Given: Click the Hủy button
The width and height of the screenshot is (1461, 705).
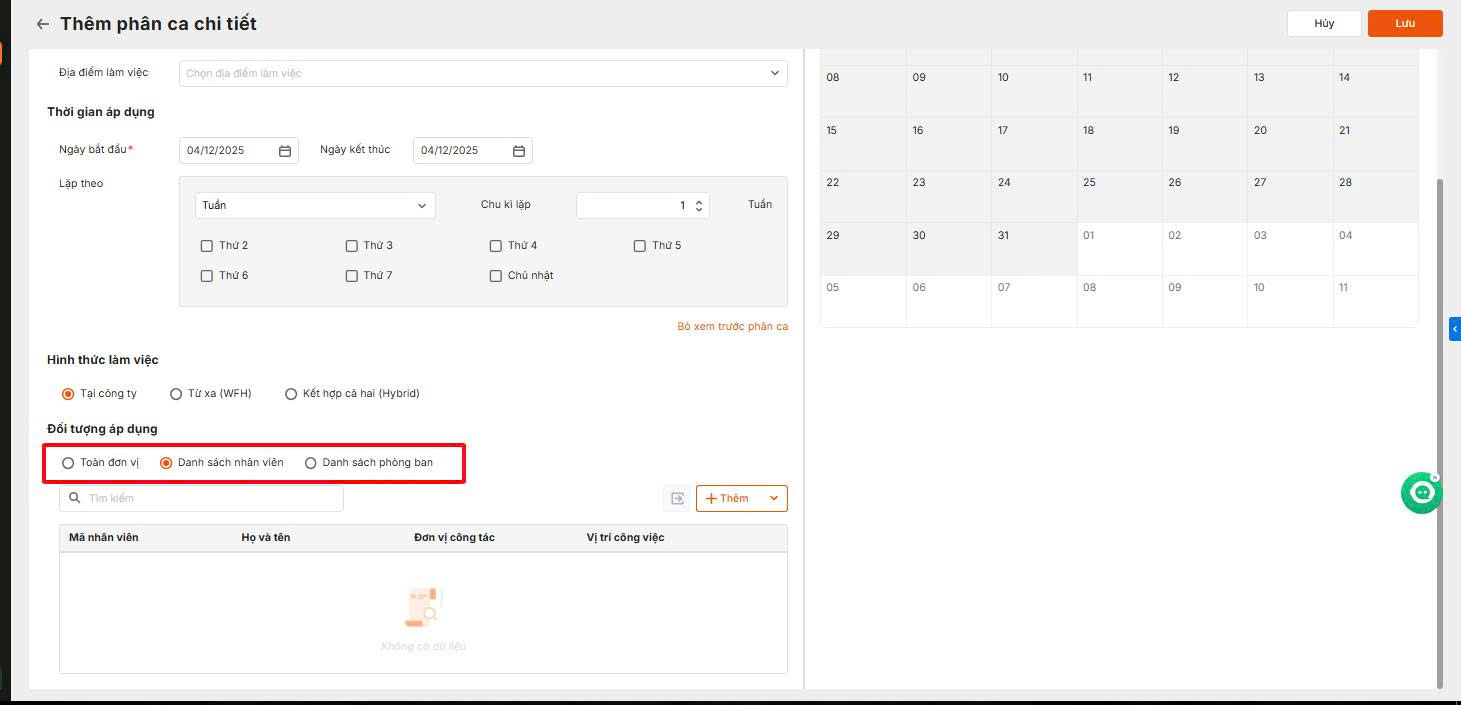Looking at the screenshot, I should pyautogui.click(x=1324, y=23).
